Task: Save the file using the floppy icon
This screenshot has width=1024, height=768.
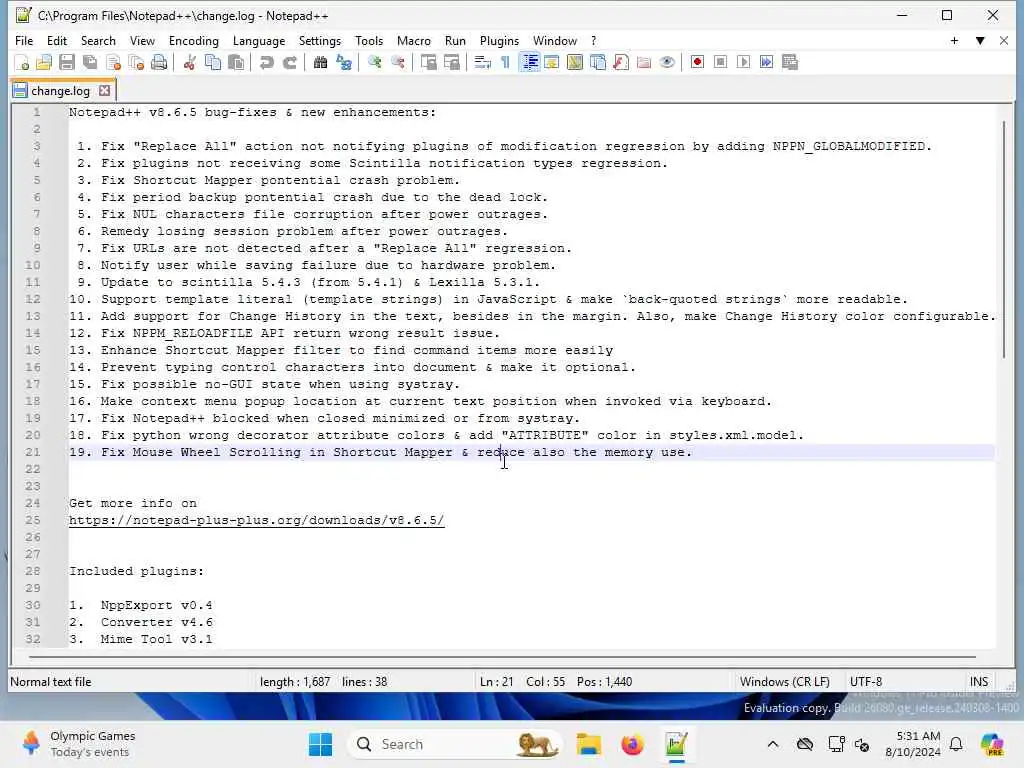Action: coord(67,63)
